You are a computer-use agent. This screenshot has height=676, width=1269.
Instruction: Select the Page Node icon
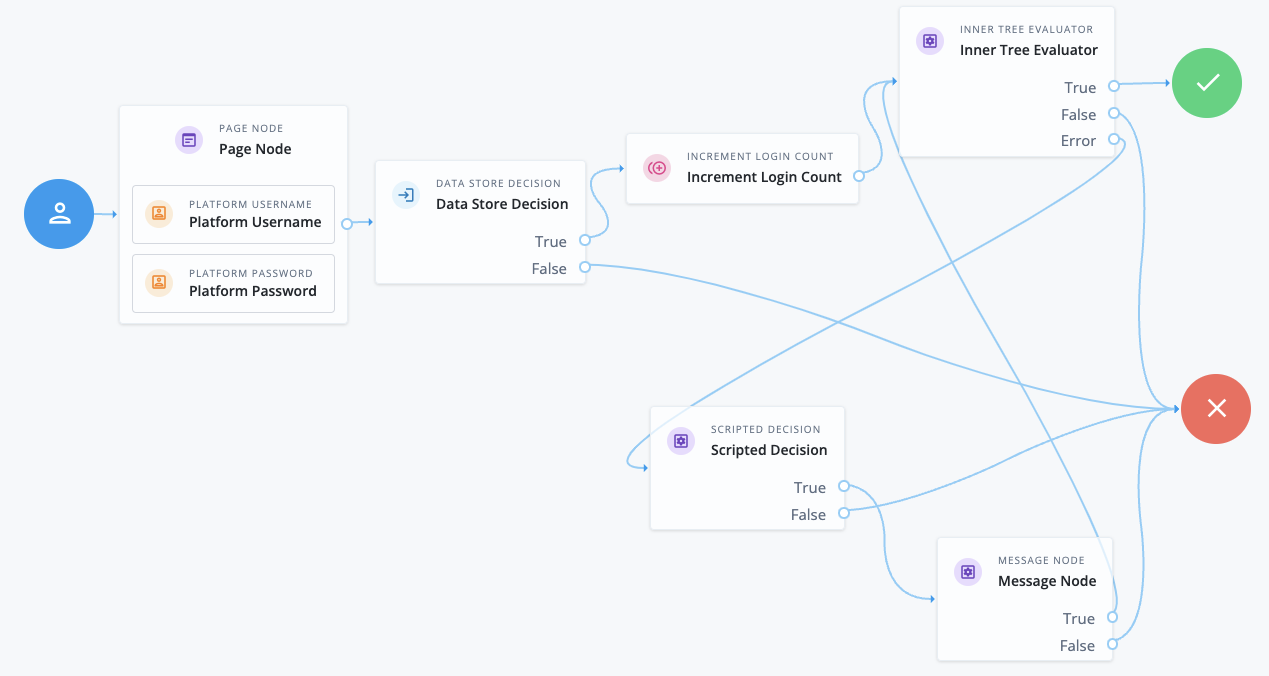click(x=189, y=140)
